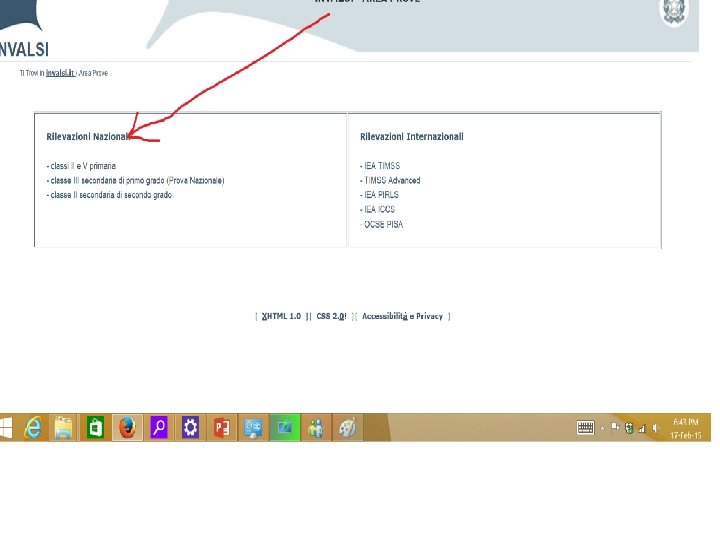
Task: Open the OCSE PISA link
Action: 382,225
